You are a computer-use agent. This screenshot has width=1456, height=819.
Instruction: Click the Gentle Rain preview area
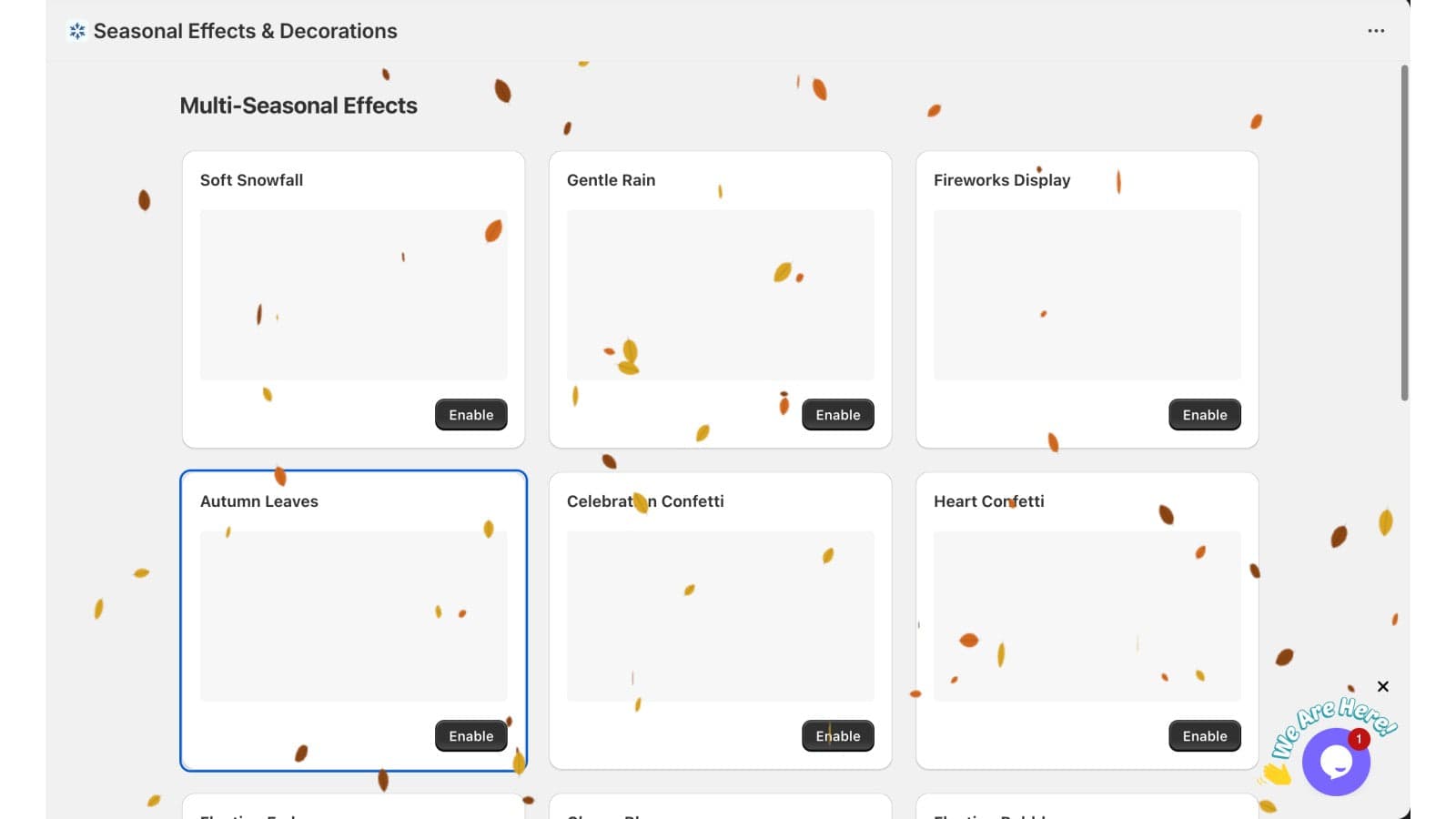[721, 295]
